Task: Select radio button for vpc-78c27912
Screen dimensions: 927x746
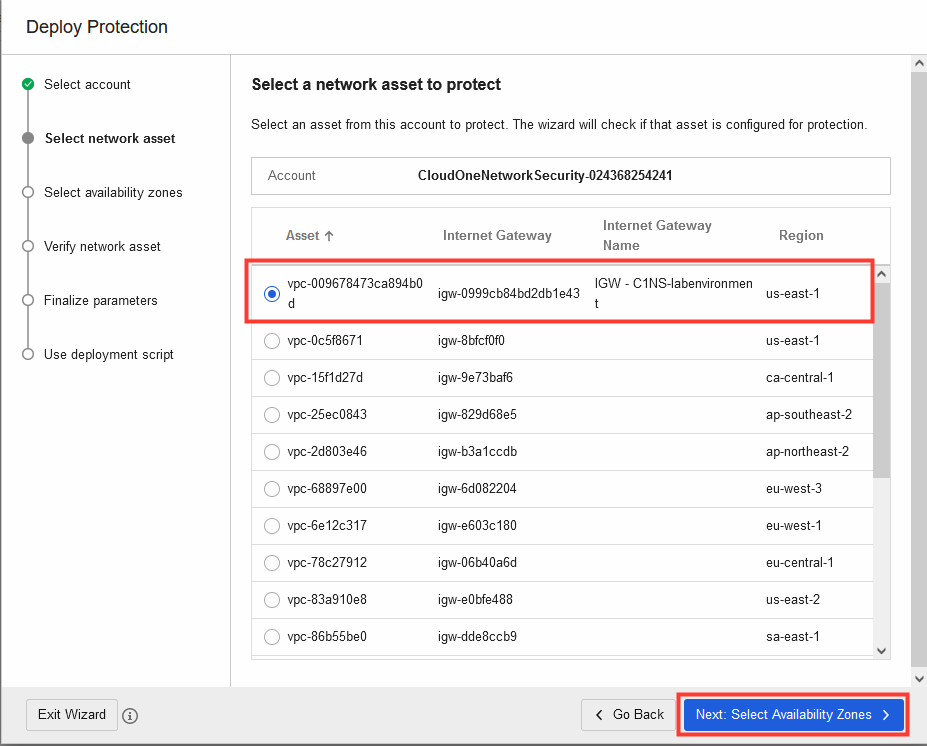Action: click(x=272, y=563)
